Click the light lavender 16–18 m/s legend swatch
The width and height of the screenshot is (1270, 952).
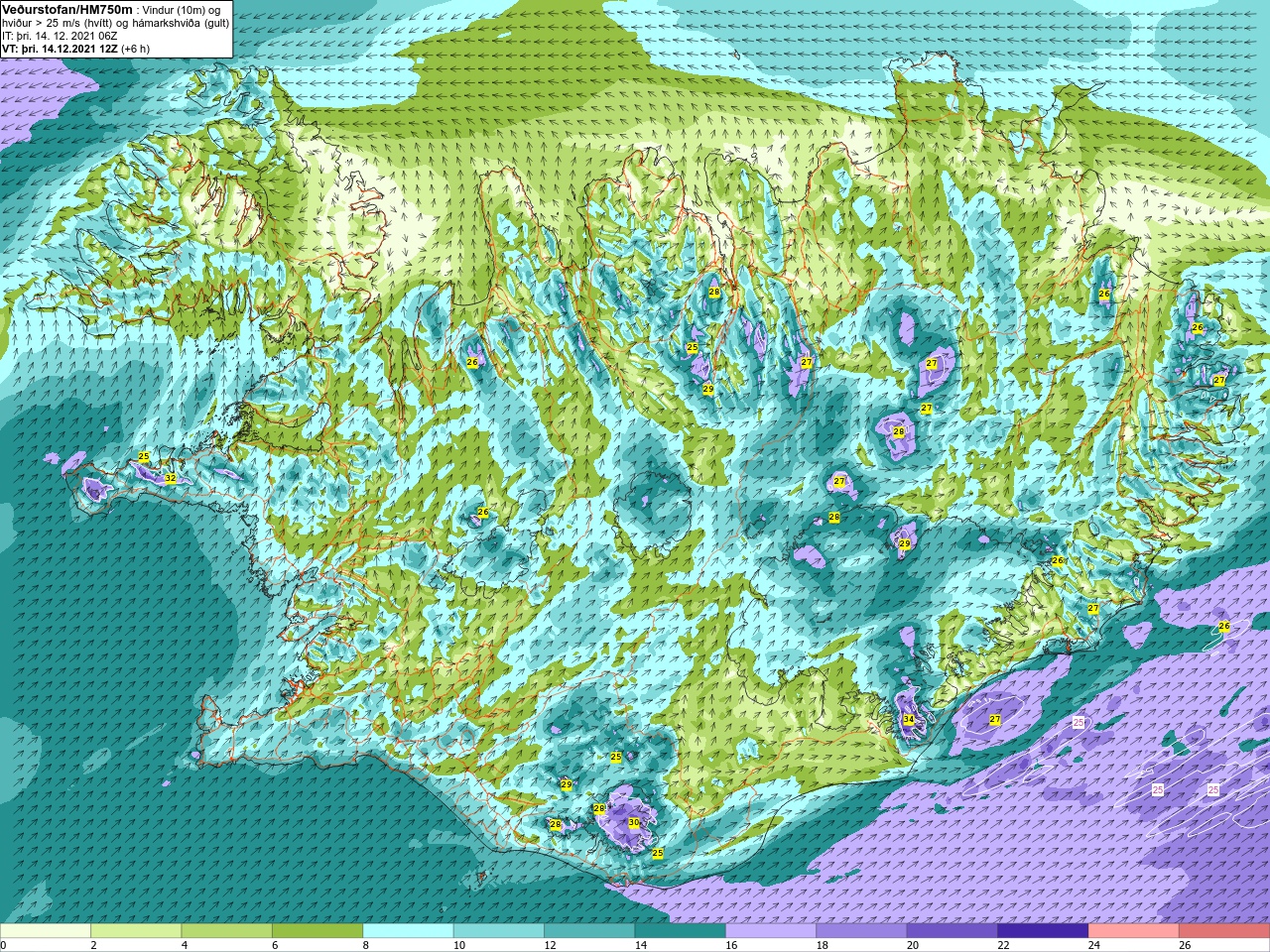(771, 930)
